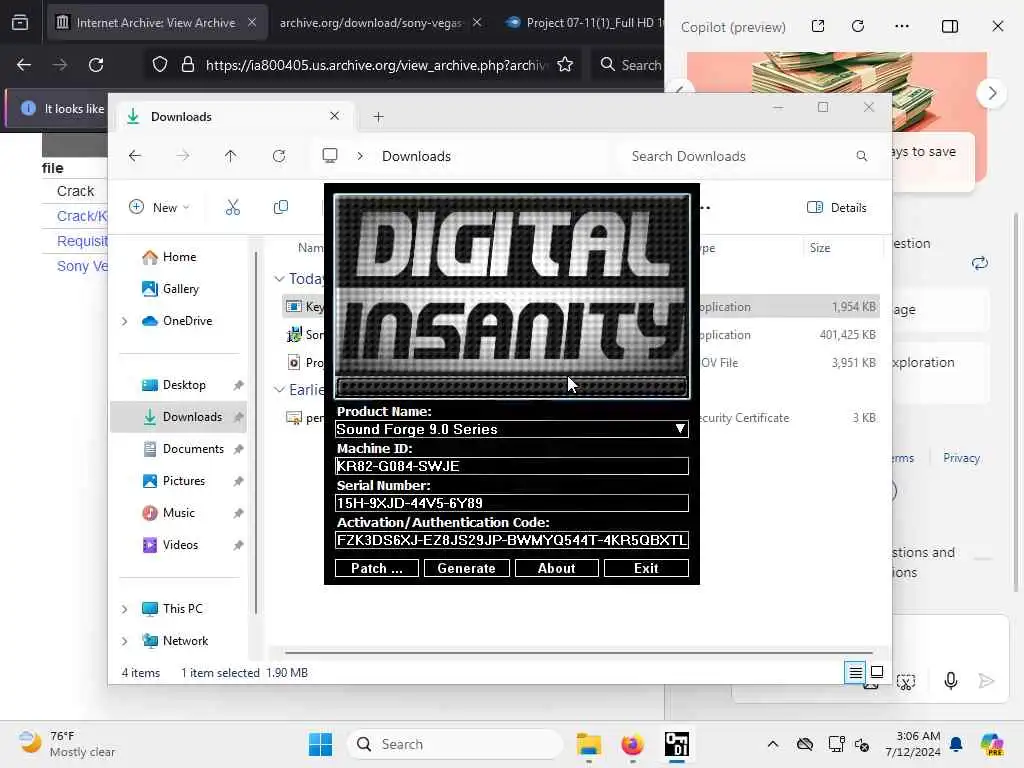Switch to large thumbnails view icon

point(877,672)
